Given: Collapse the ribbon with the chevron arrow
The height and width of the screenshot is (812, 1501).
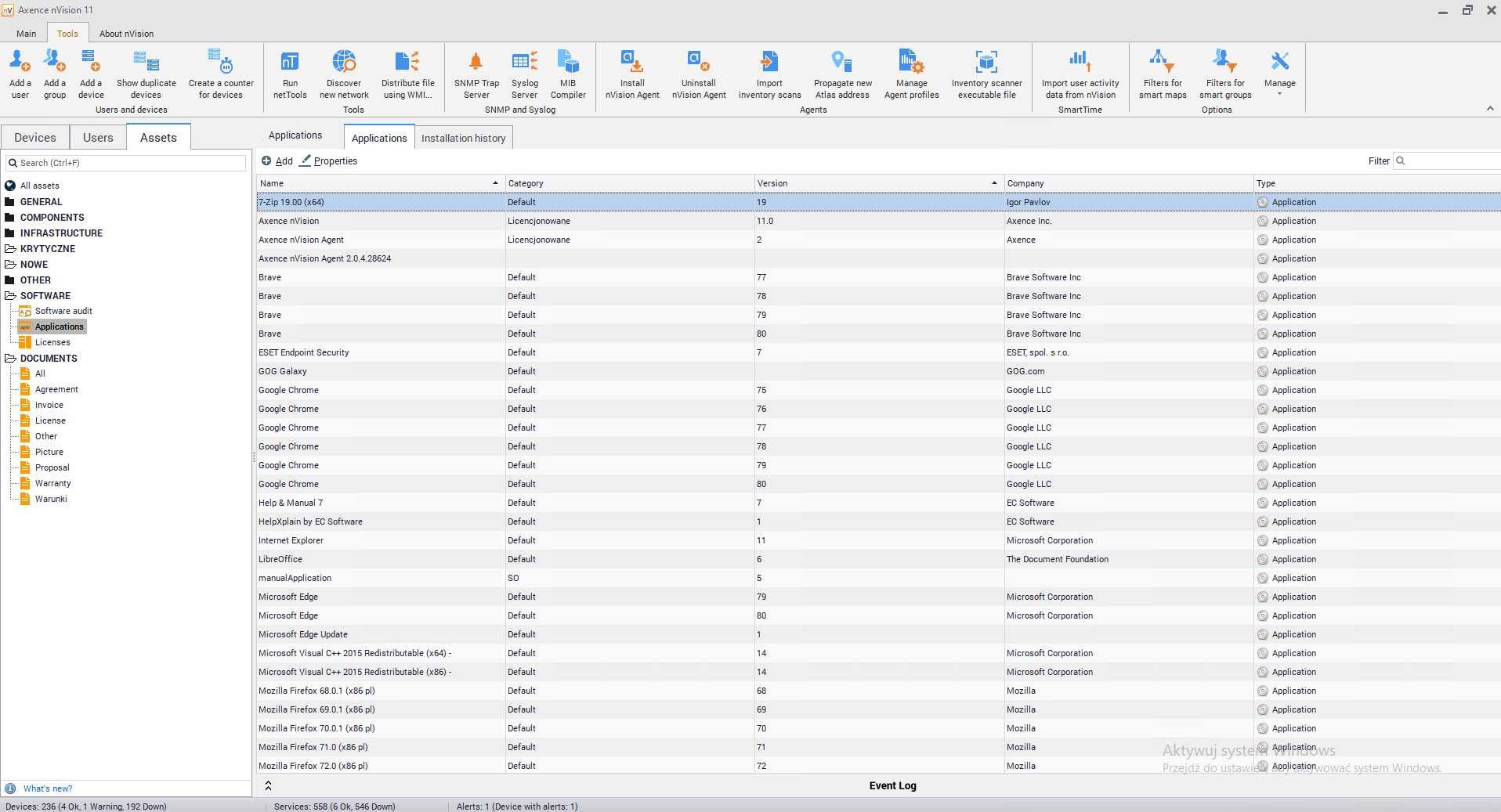Looking at the screenshot, I should (x=1490, y=109).
